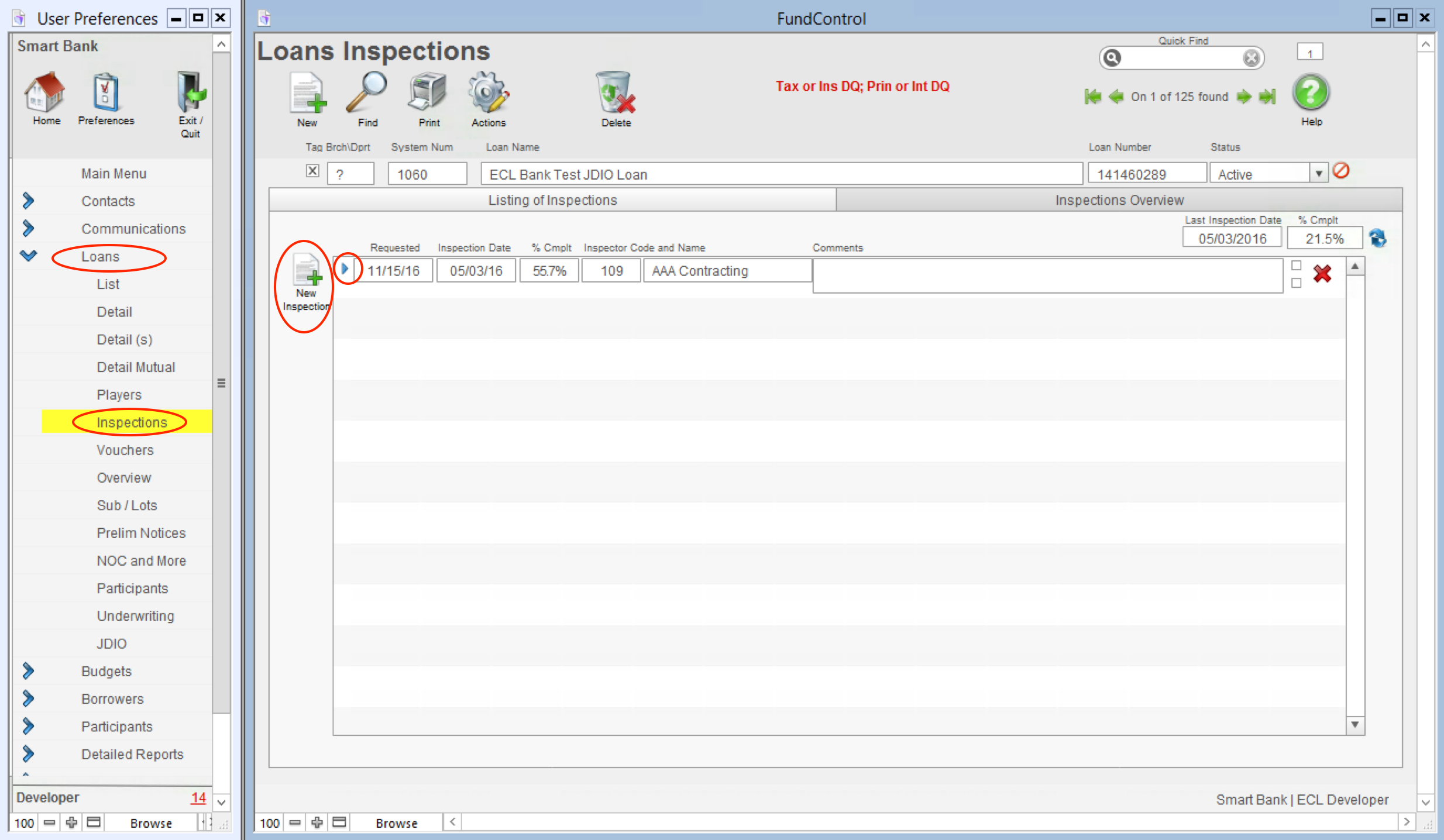1444x840 pixels.
Task: Click the FundControl horizontal scroll right arrow
Action: tap(1407, 822)
